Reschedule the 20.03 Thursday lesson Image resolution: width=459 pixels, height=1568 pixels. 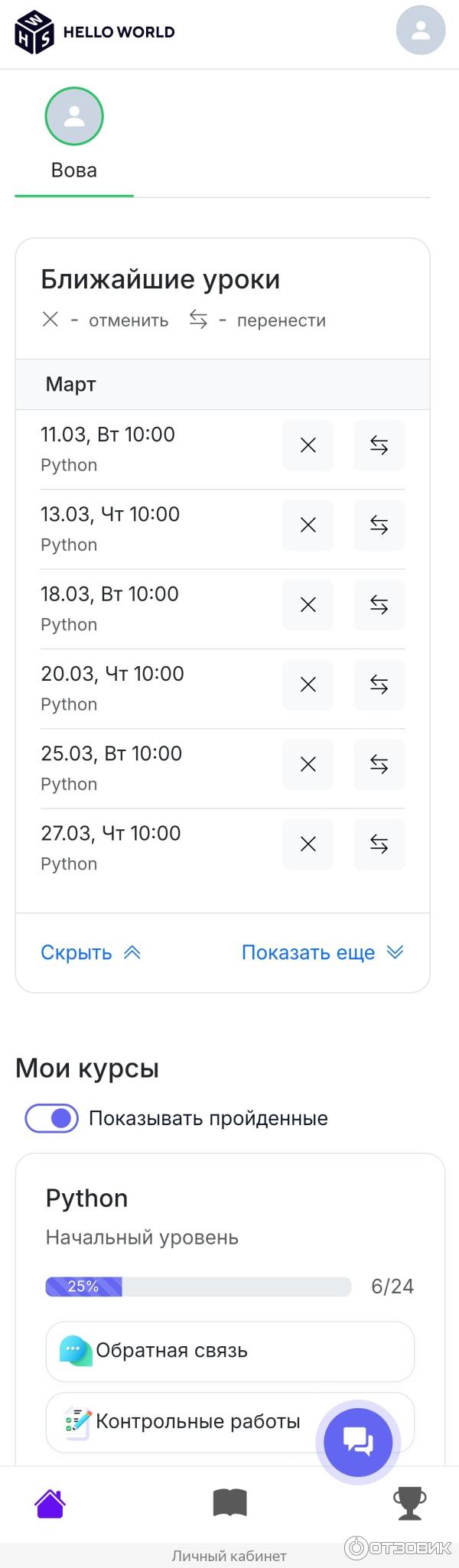379,685
